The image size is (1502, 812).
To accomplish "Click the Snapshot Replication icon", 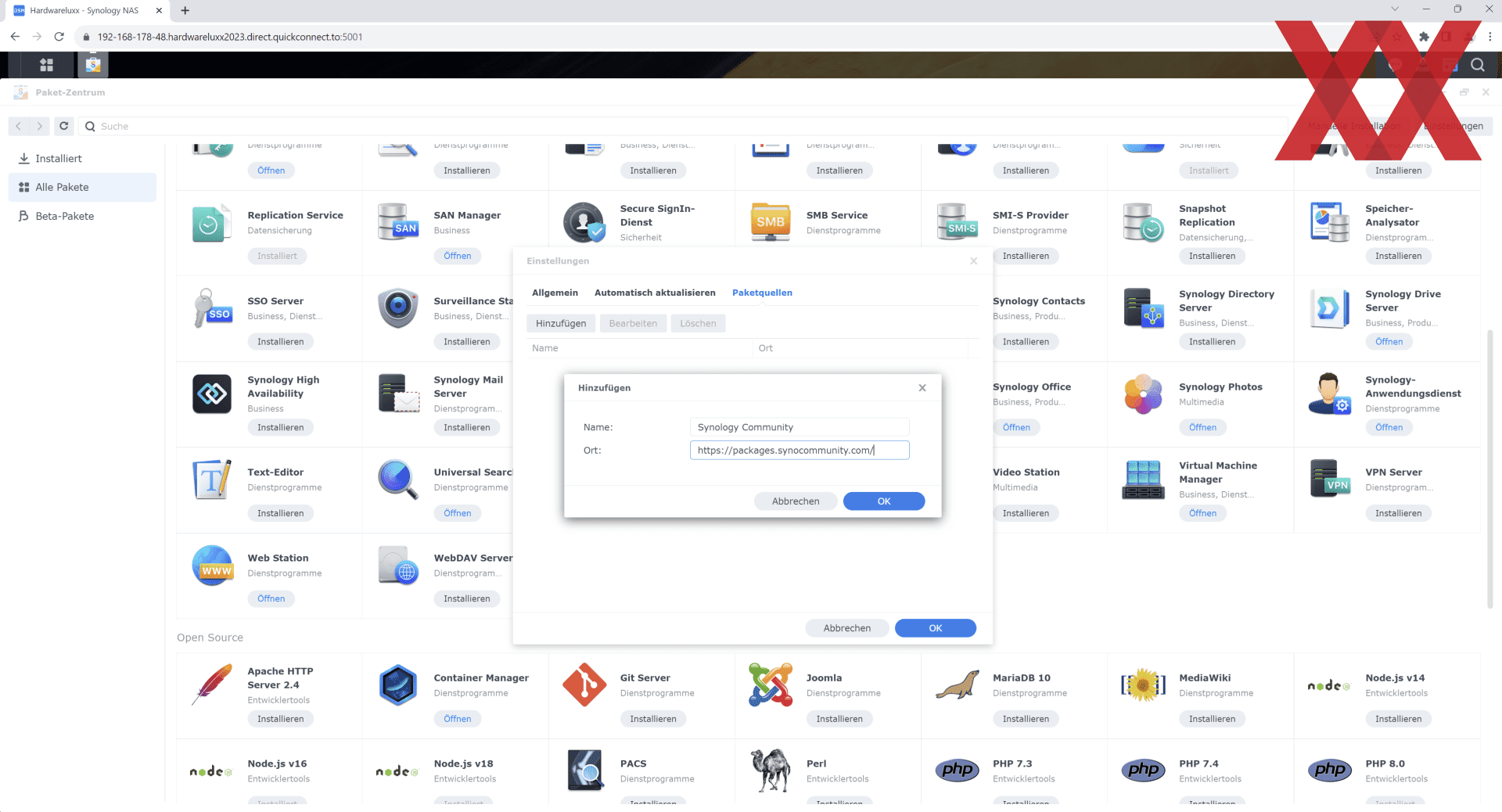I will [x=1143, y=222].
